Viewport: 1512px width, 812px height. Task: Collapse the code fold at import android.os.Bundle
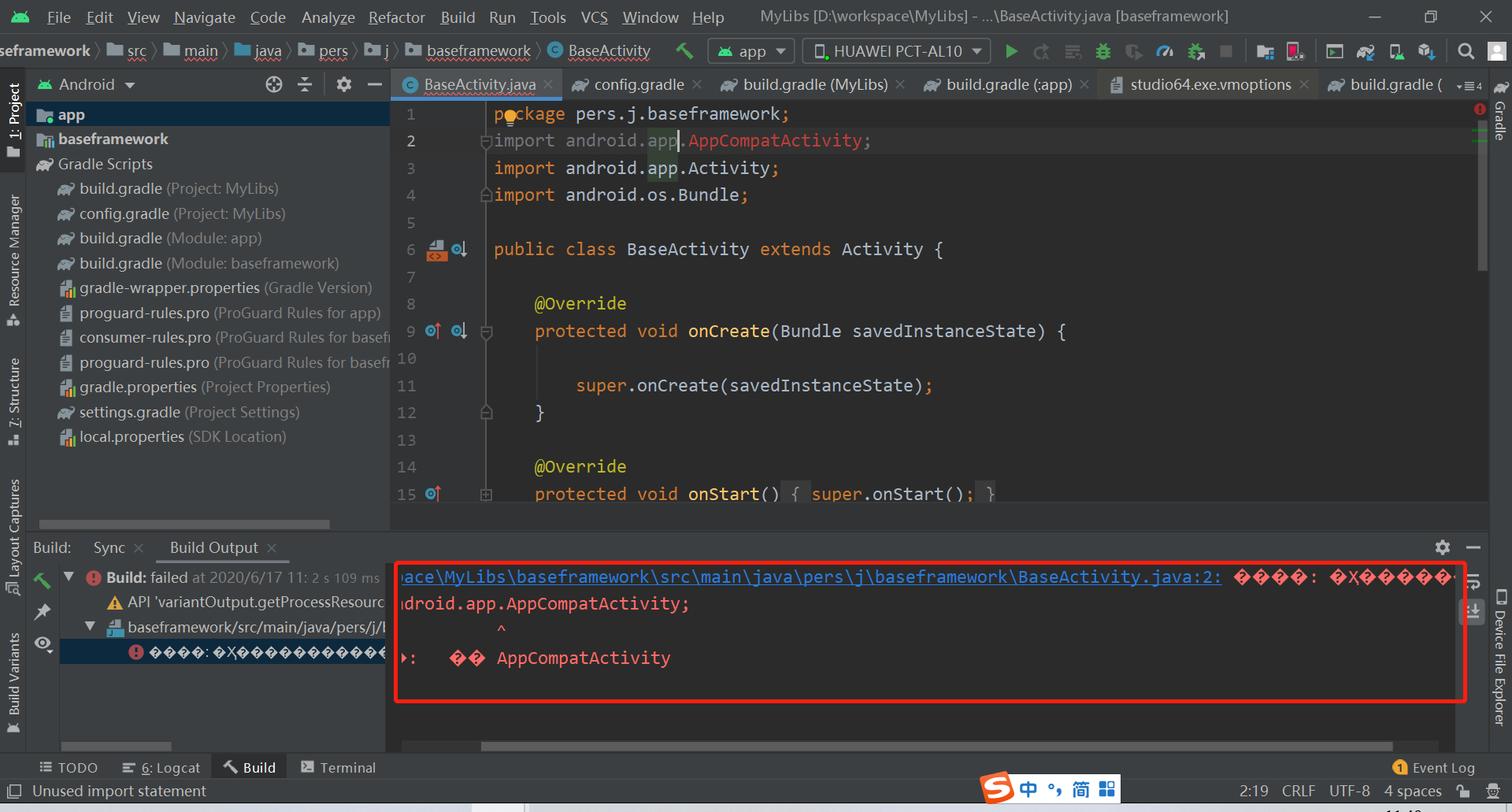click(x=486, y=195)
